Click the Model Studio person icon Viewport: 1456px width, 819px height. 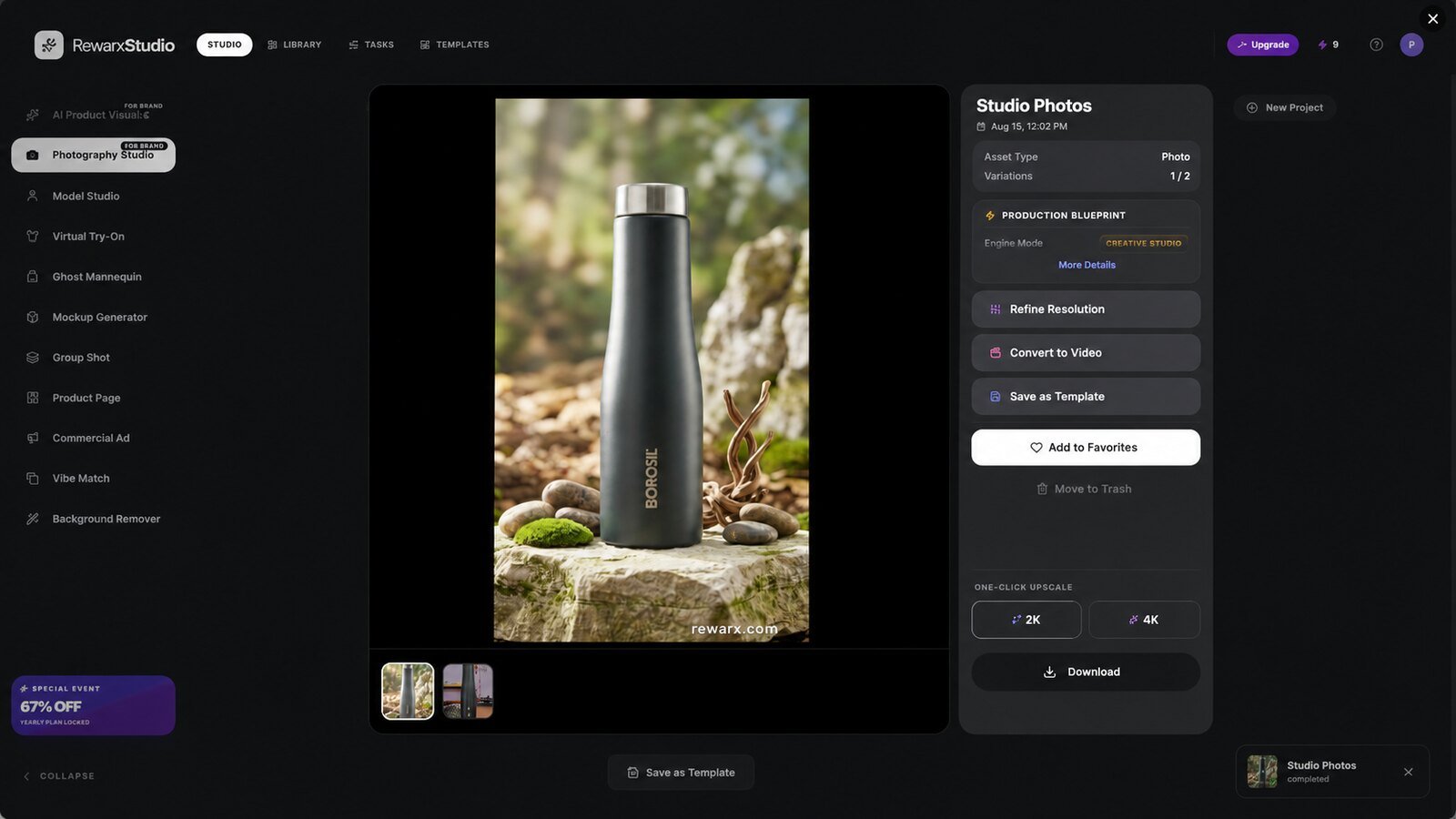coord(33,196)
